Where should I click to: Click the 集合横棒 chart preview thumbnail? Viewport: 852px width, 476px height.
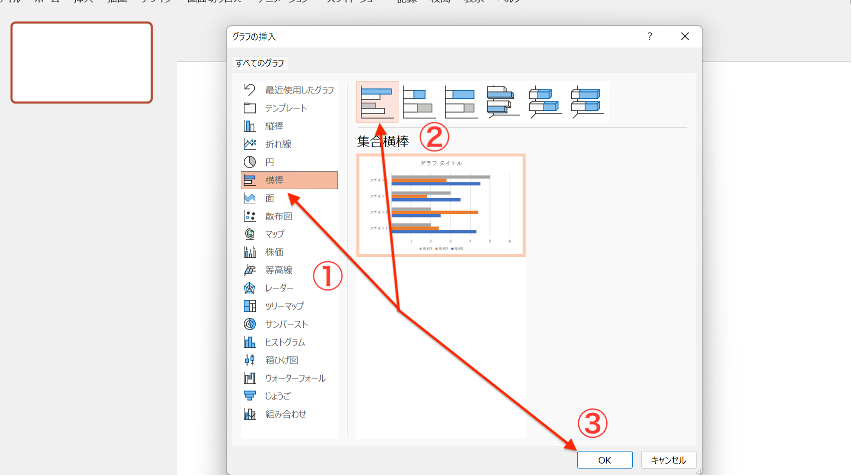click(441, 205)
